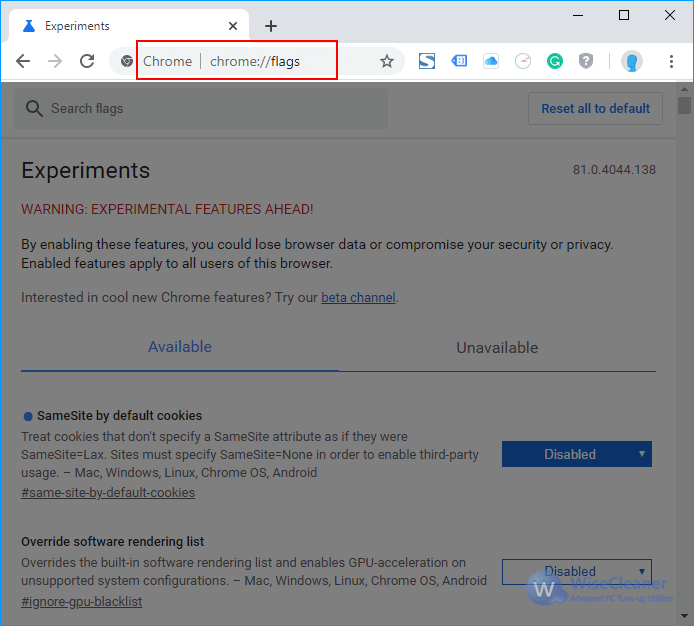Open the Override software rendering list dropdown
The width and height of the screenshot is (694, 626).
click(577, 572)
